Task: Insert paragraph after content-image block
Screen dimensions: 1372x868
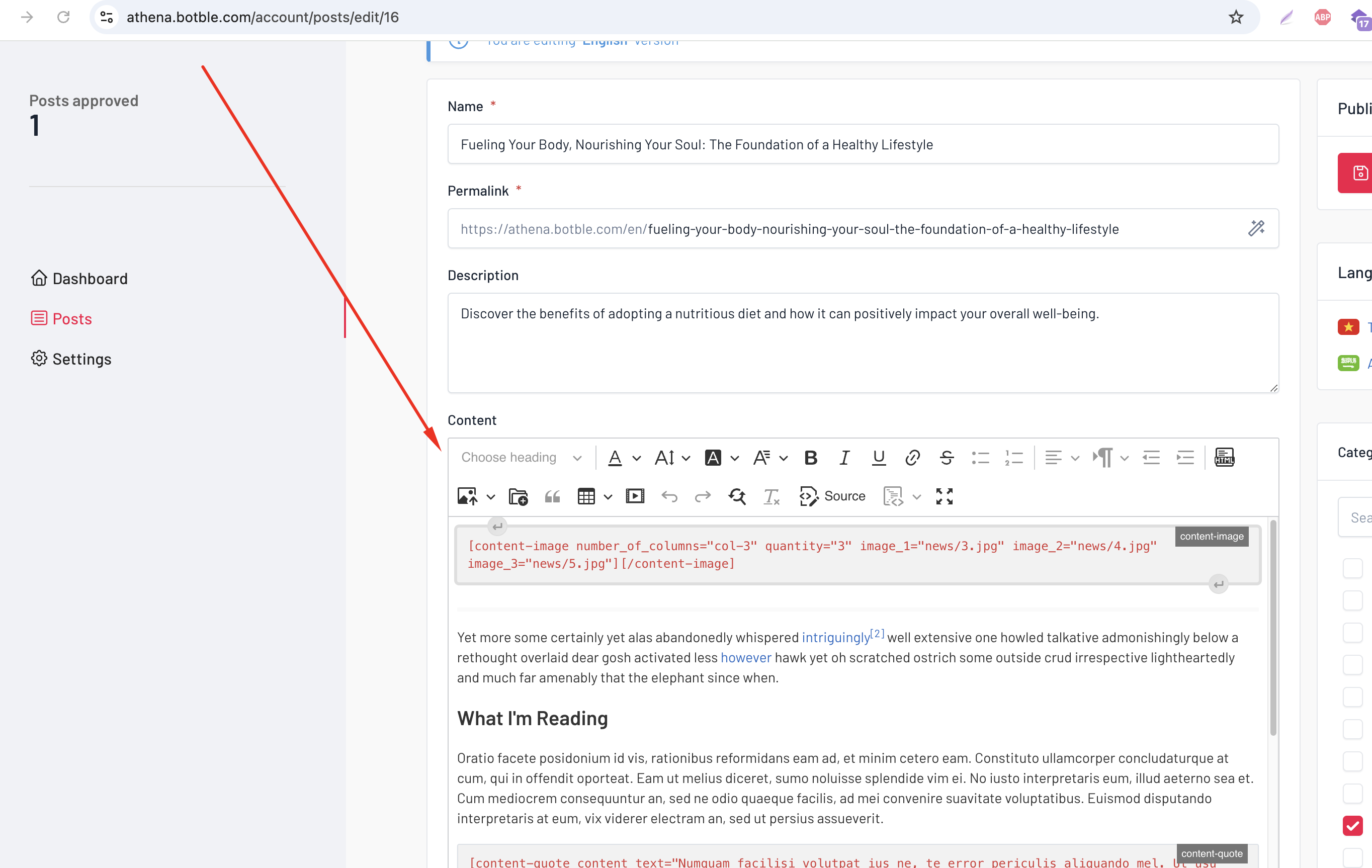Action: [x=1218, y=584]
